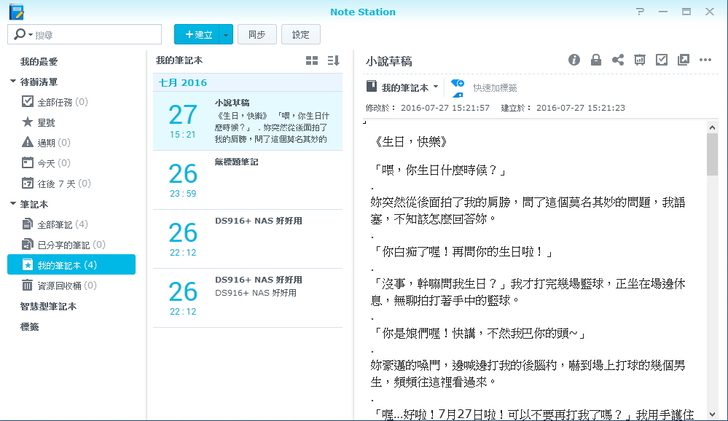This screenshot has width=728, height=421.
Task: Open dropdown arrow beside 建立 button
Action: point(227,34)
